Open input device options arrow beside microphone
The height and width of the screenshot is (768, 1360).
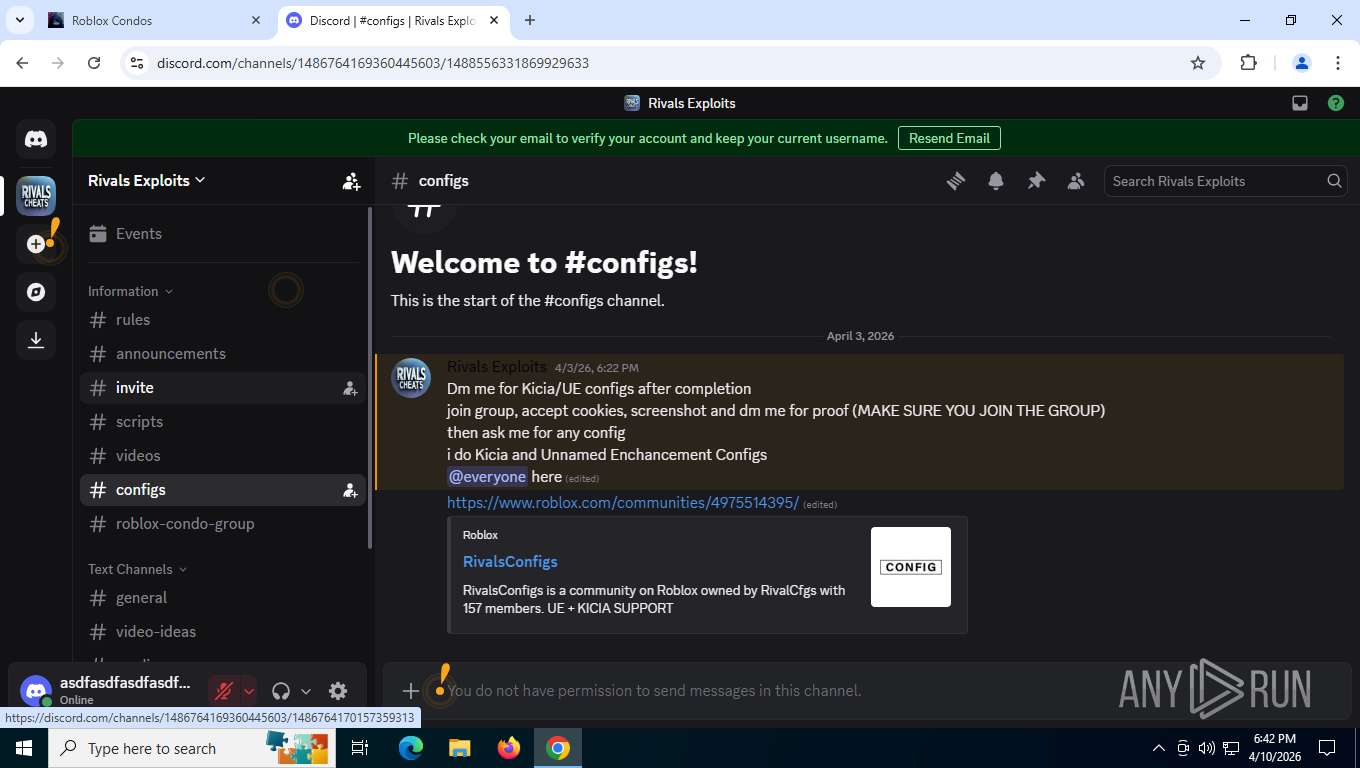(x=249, y=691)
